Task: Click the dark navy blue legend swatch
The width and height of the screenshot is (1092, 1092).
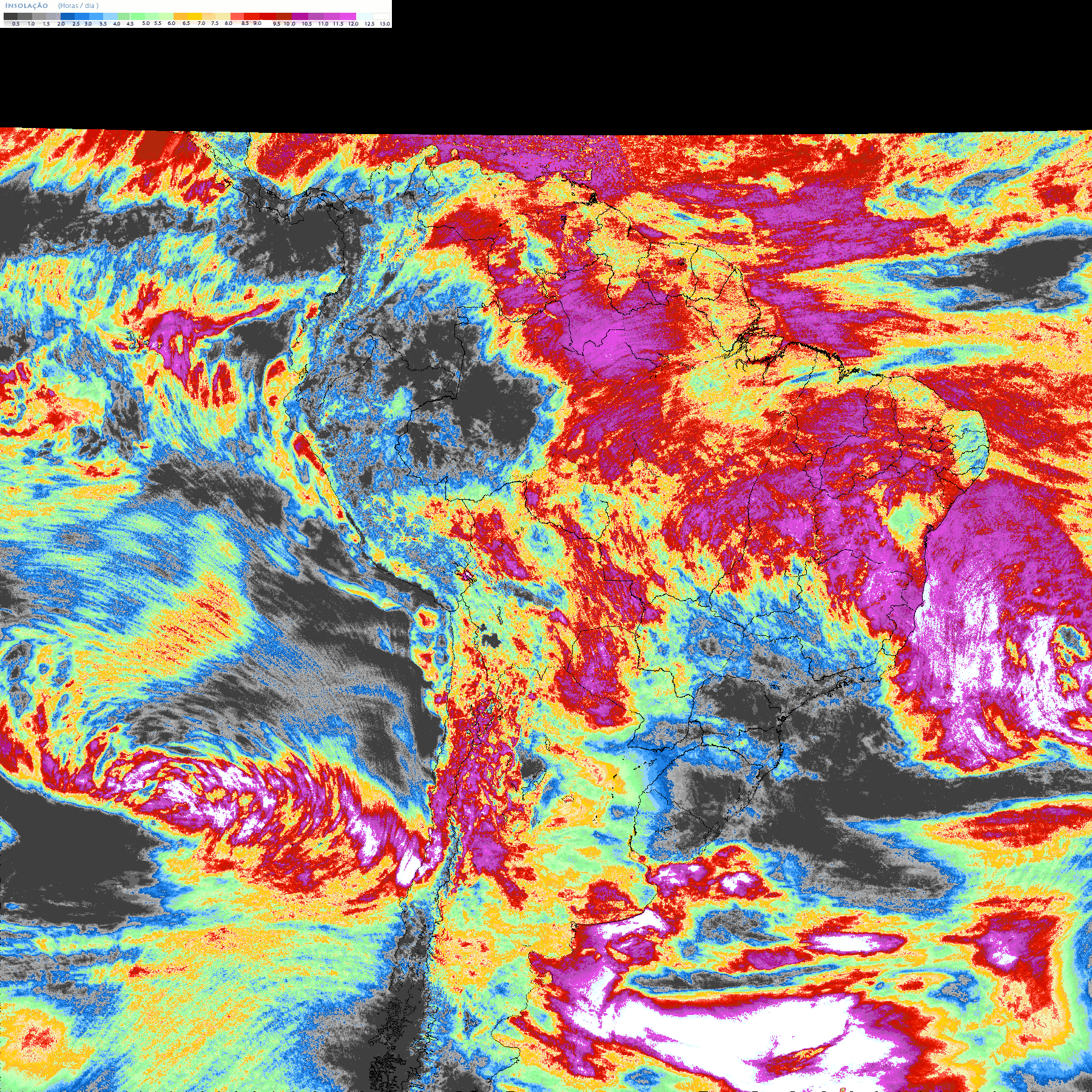Action: [x=67, y=16]
